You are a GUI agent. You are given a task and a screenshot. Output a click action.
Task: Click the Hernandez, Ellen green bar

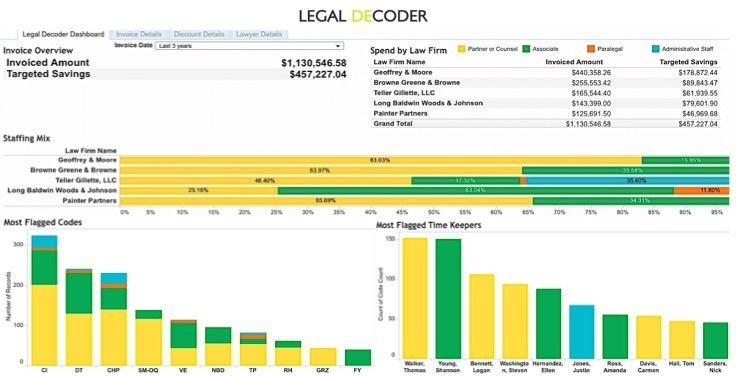coord(548,324)
